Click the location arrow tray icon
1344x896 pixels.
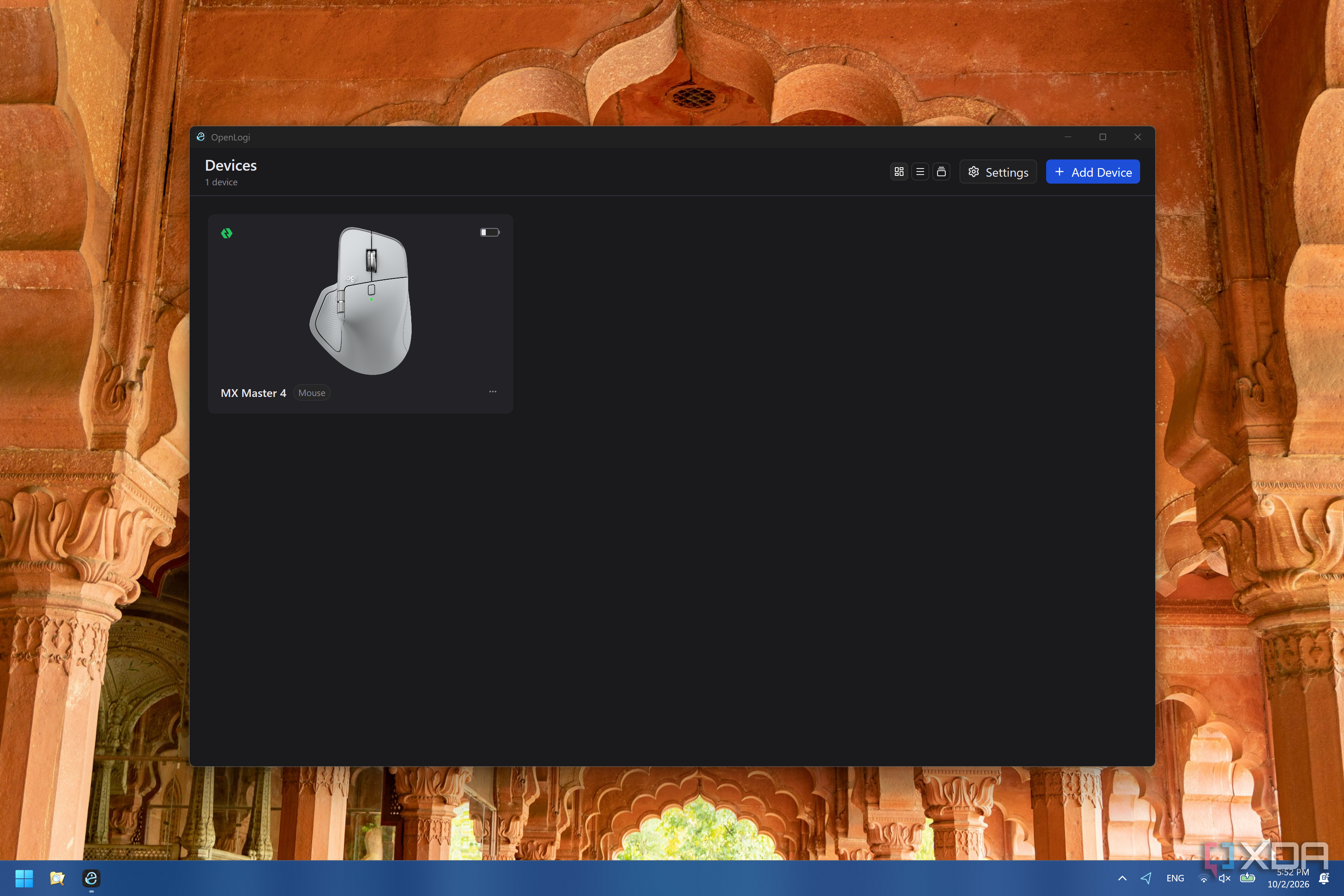coord(1146,878)
